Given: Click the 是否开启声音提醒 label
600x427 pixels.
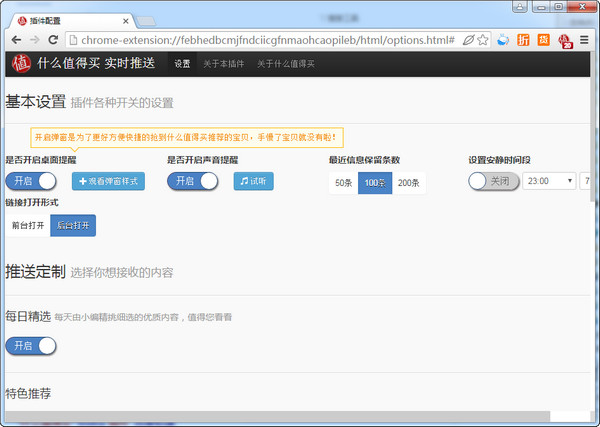Looking at the screenshot, I should (x=203, y=160).
